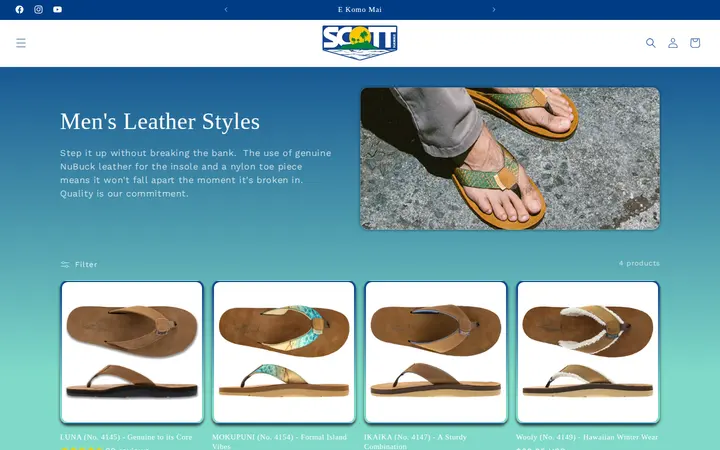
Task: Open the shopping cart
Action: pyautogui.click(x=695, y=43)
